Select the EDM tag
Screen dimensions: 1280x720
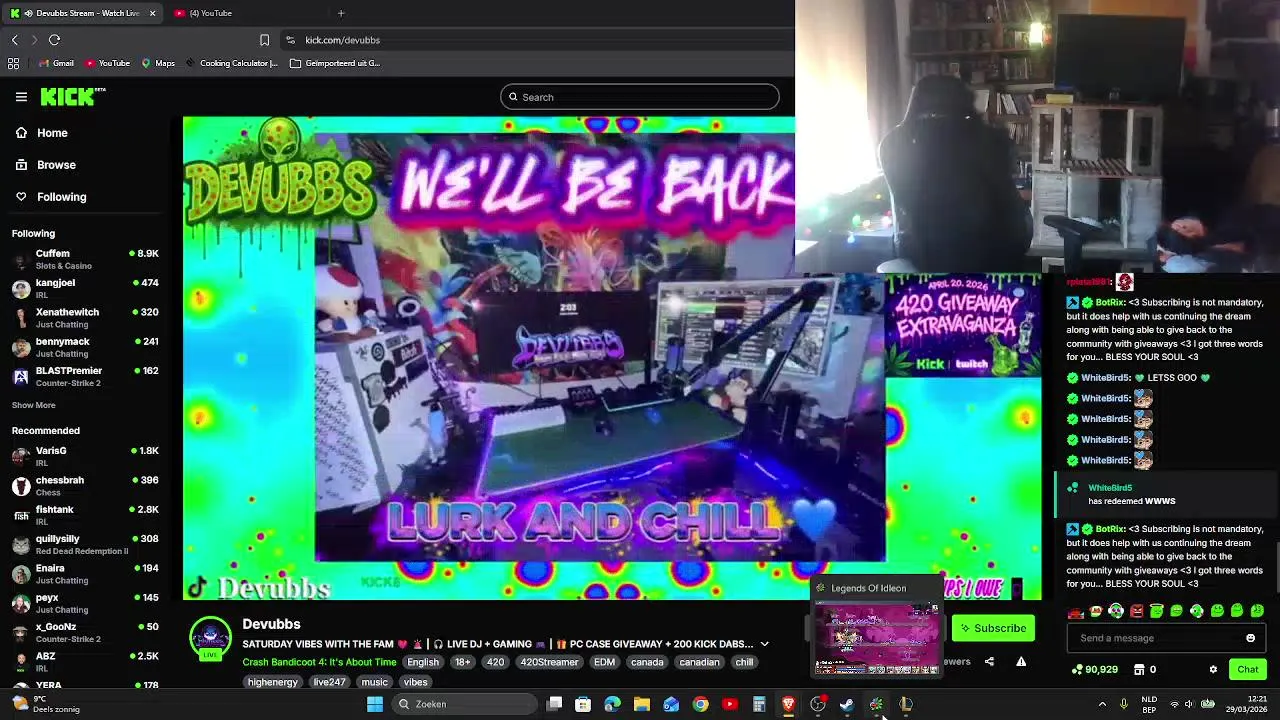pos(604,662)
